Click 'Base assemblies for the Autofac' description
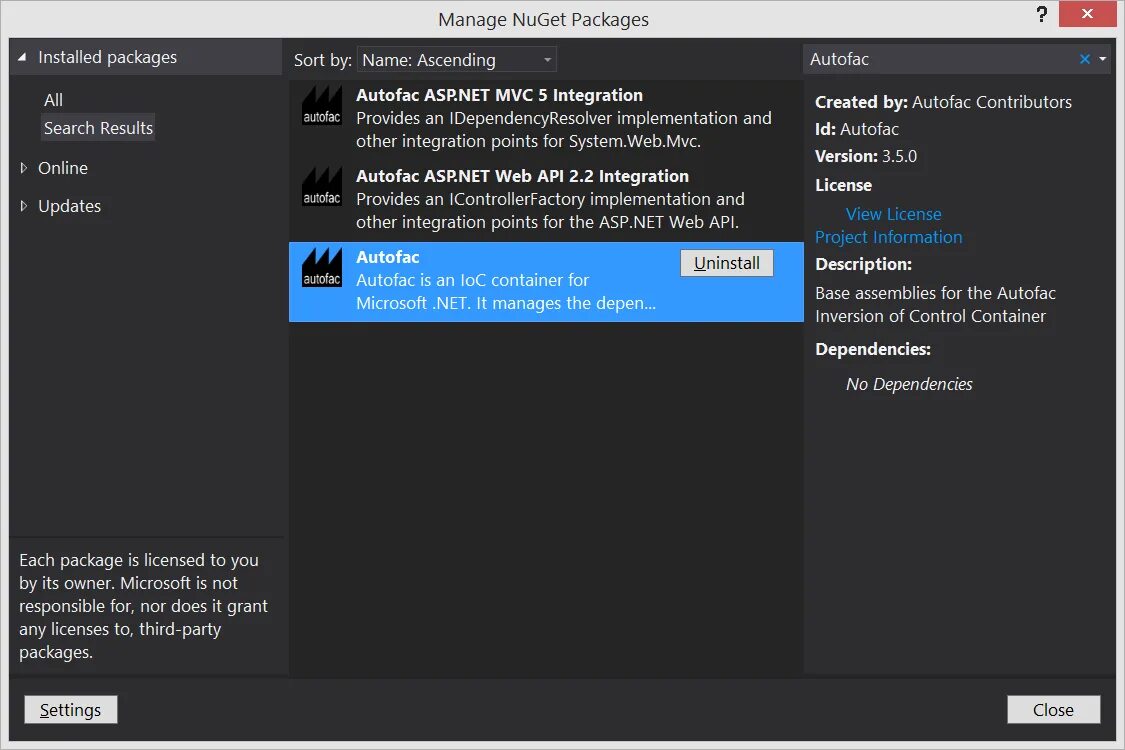Image resolution: width=1125 pixels, height=750 pixels. point(936,304)
